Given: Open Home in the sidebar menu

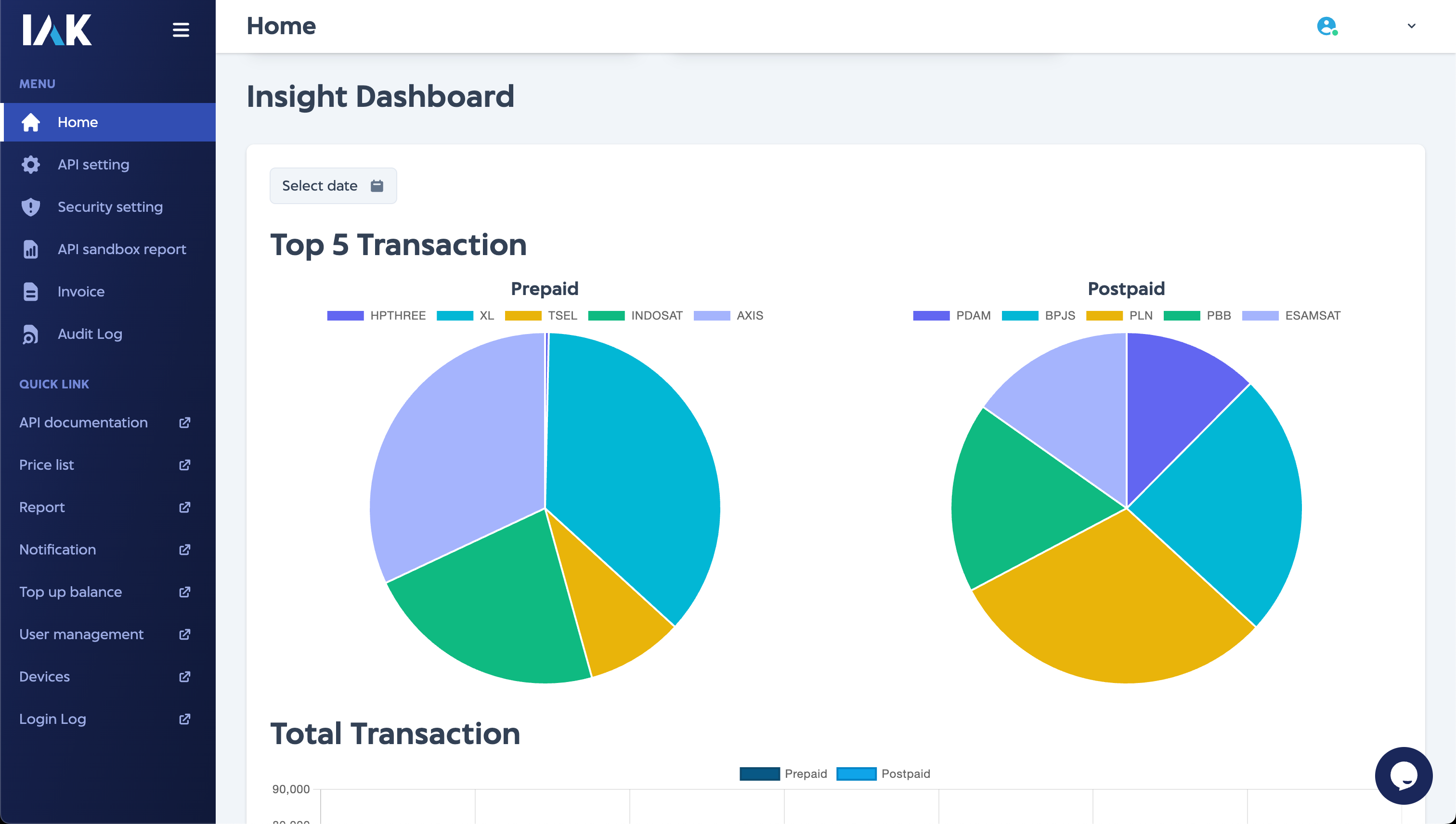Looking at the screenshot, I should tap(108, 122).
